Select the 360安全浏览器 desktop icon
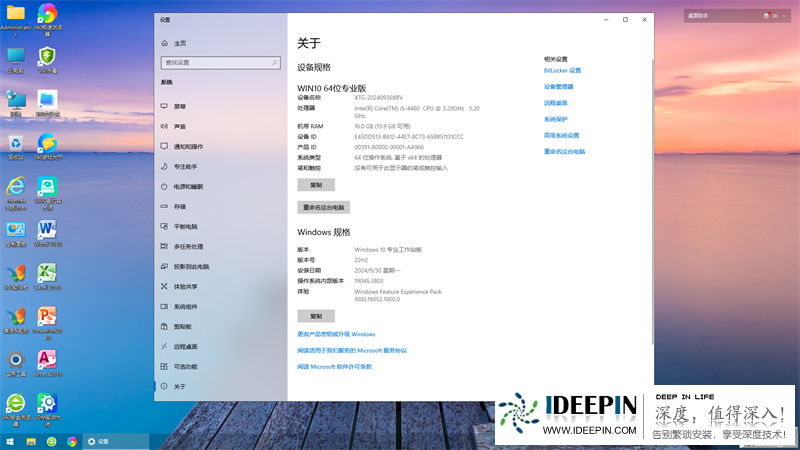Screen dimensions: 800x450 pyautogui.click(x=16, y=410)
